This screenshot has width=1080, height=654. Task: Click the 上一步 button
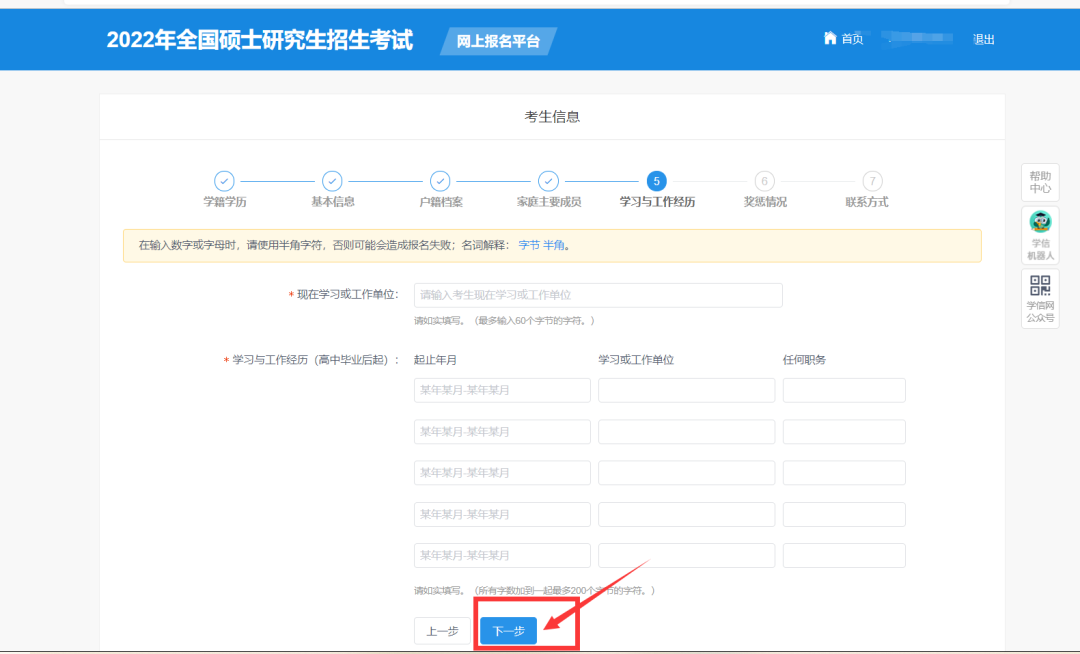[442, 631]
